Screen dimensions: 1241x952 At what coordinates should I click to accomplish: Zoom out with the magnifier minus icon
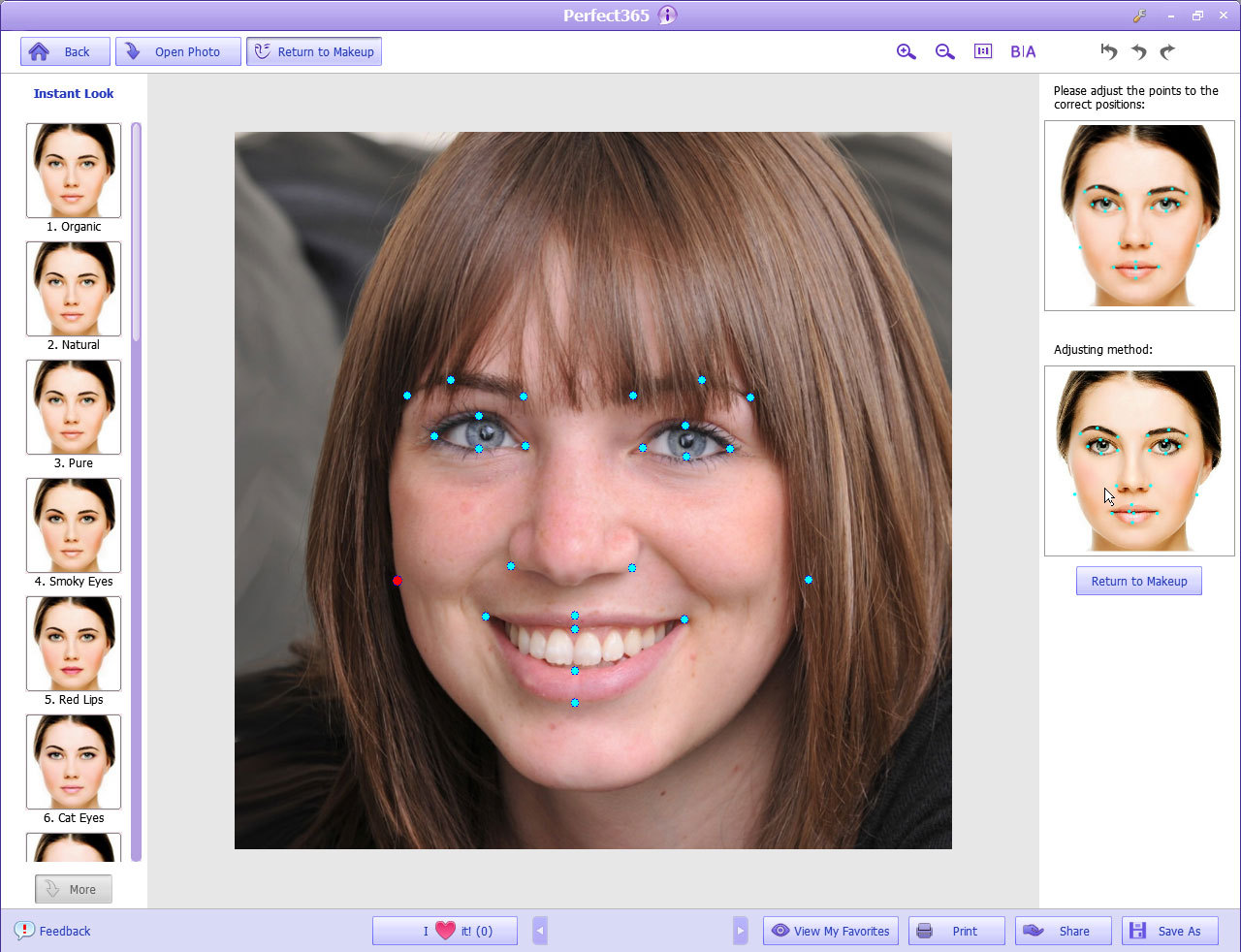(x=945, y=51)
